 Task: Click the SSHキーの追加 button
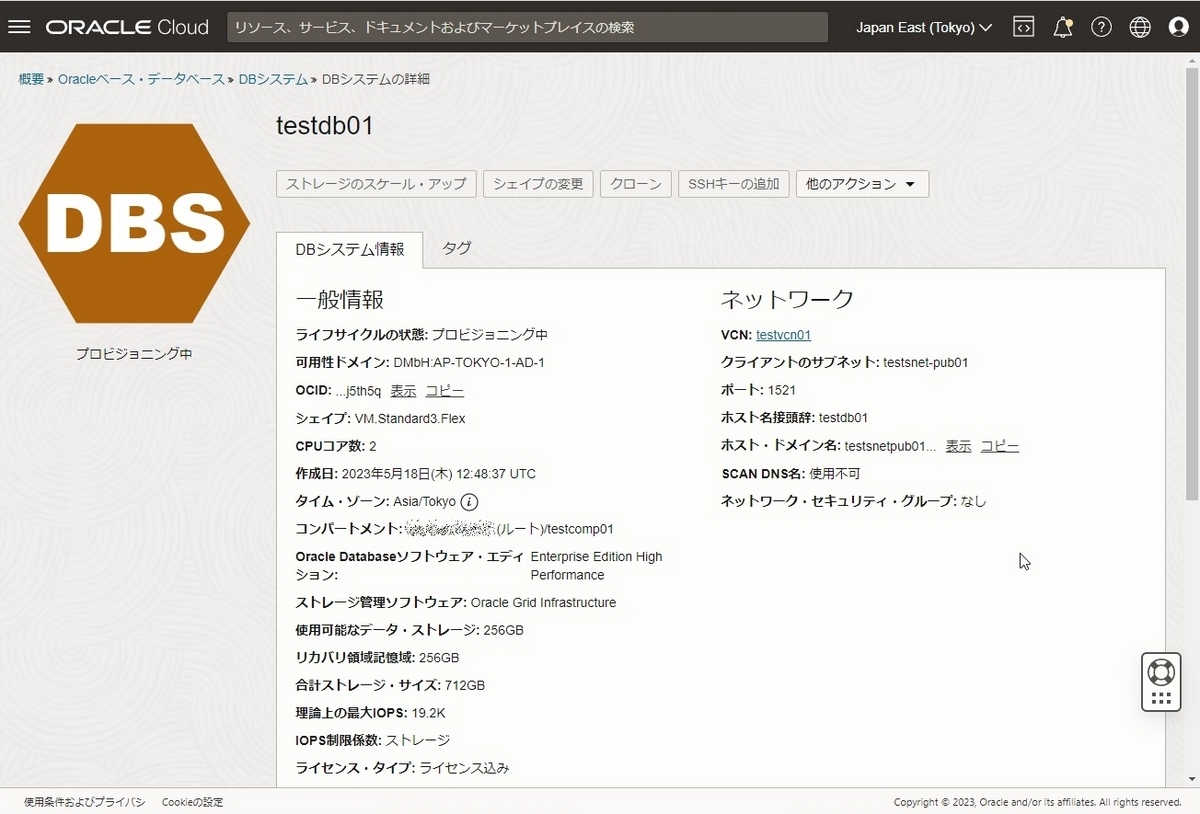[x=733, y=184]
